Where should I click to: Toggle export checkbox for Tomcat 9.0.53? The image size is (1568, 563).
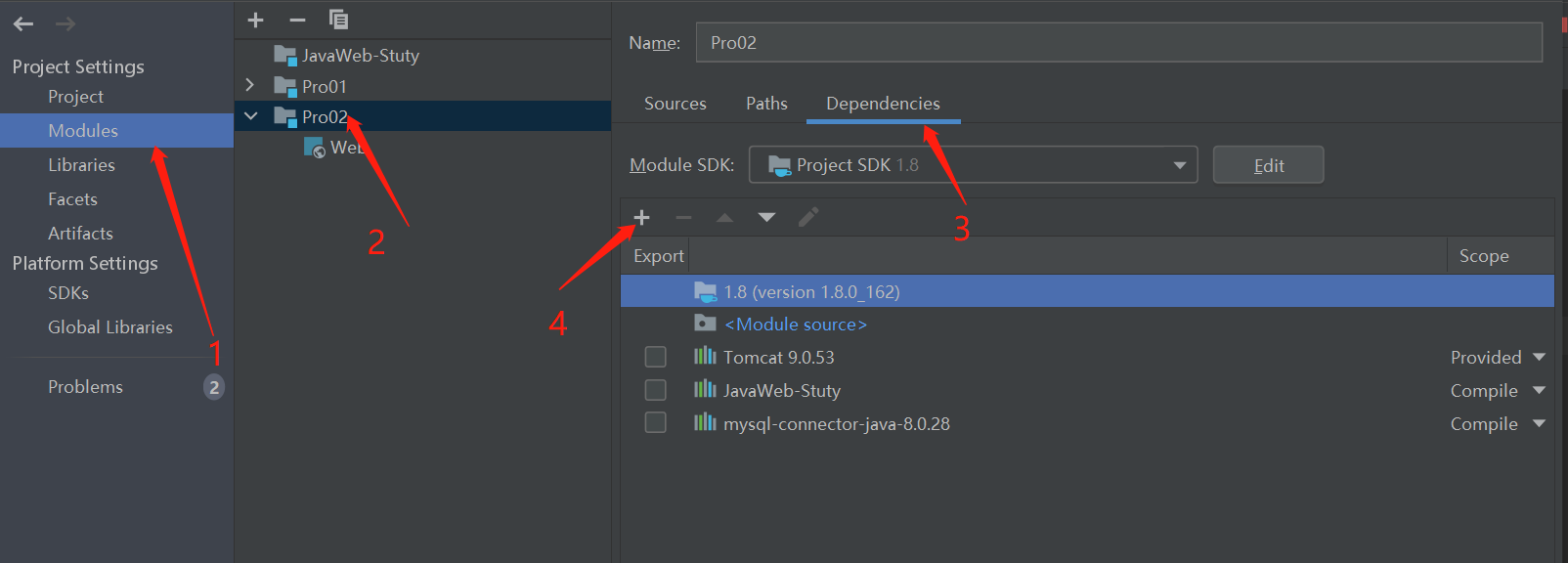656,357
